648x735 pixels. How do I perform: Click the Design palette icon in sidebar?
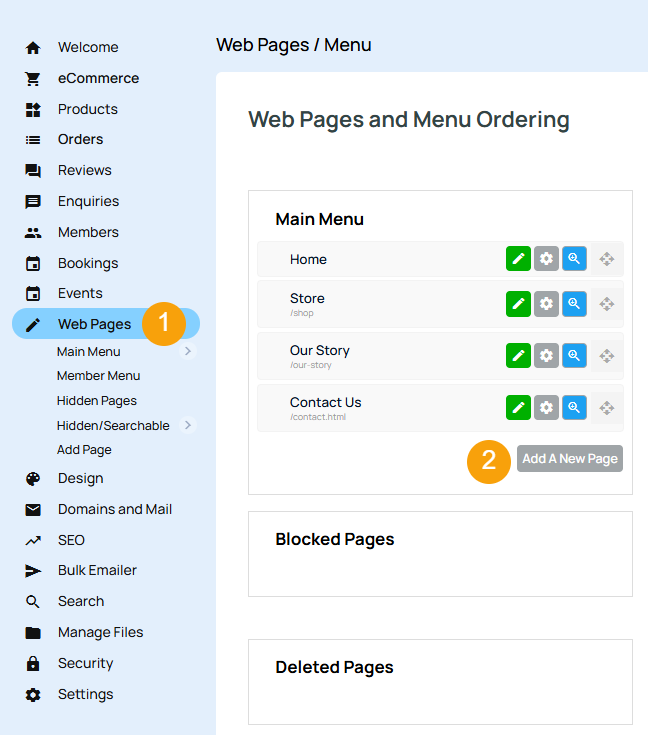pos(33,478)
